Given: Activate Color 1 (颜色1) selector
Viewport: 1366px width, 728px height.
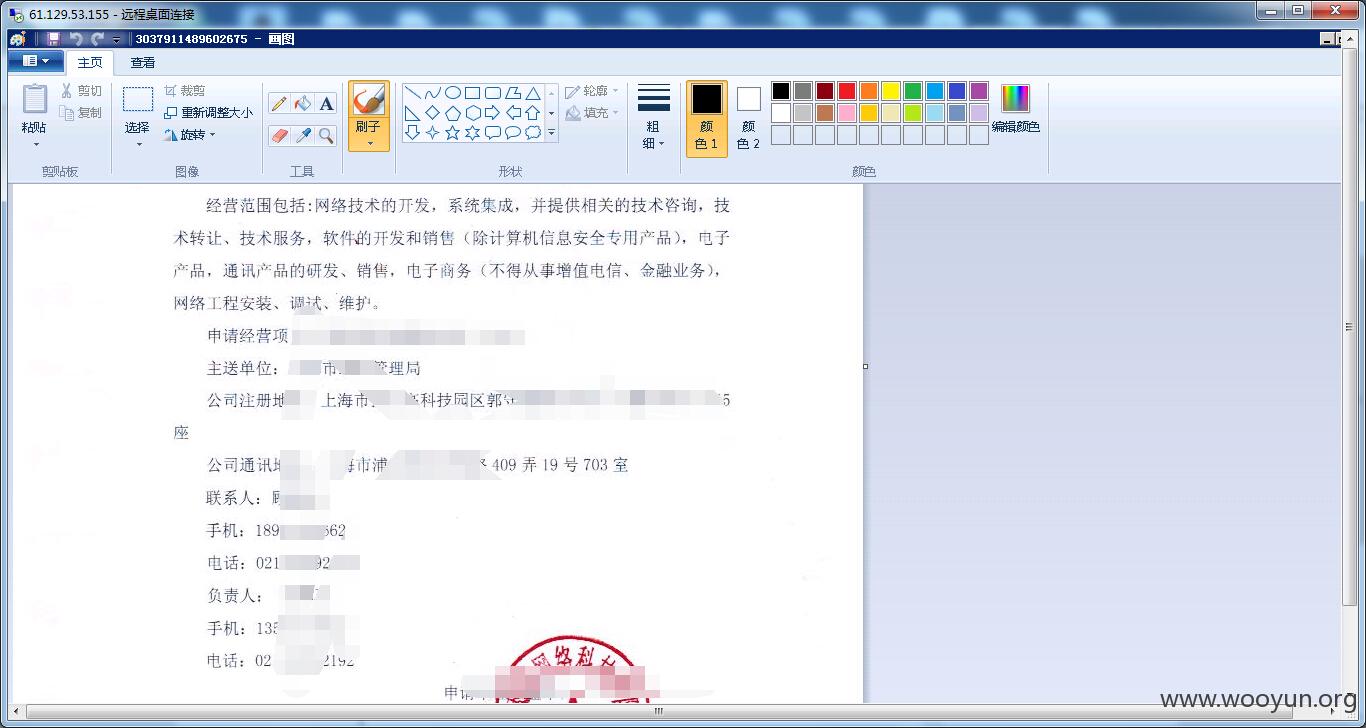Looking at the screenshot, I should [706, 118].
